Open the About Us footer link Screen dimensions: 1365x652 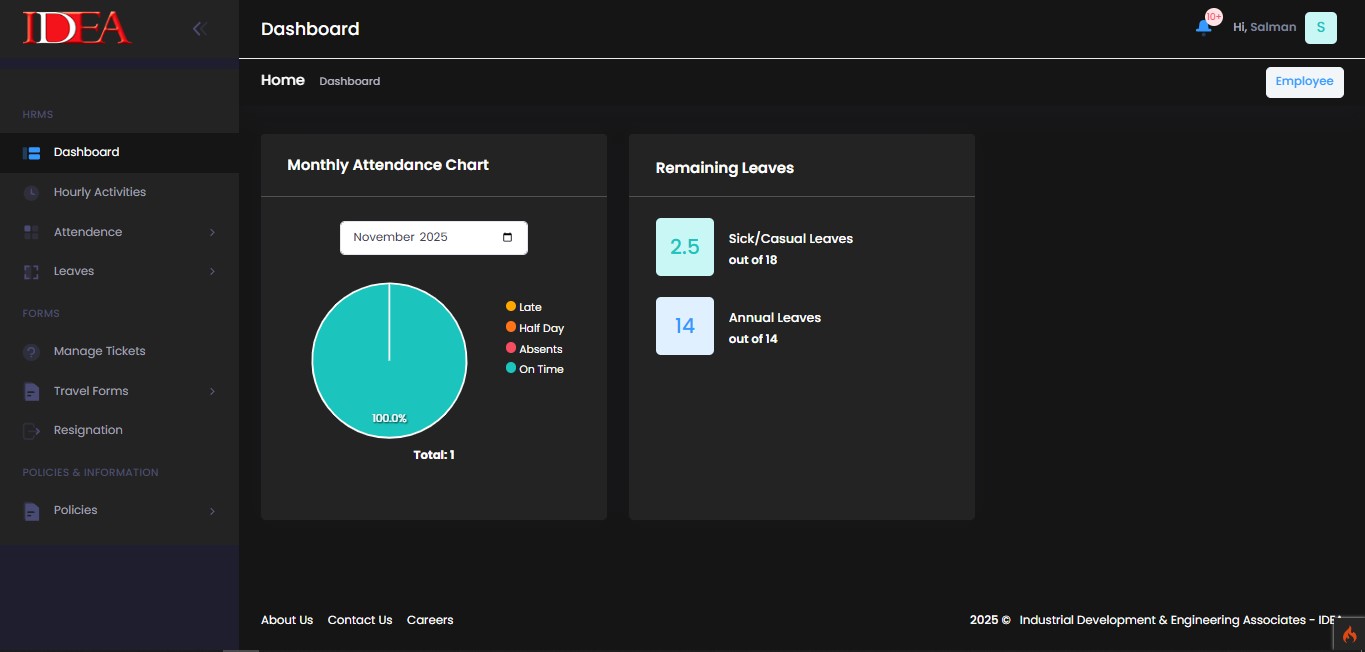[x=287, y=620]
